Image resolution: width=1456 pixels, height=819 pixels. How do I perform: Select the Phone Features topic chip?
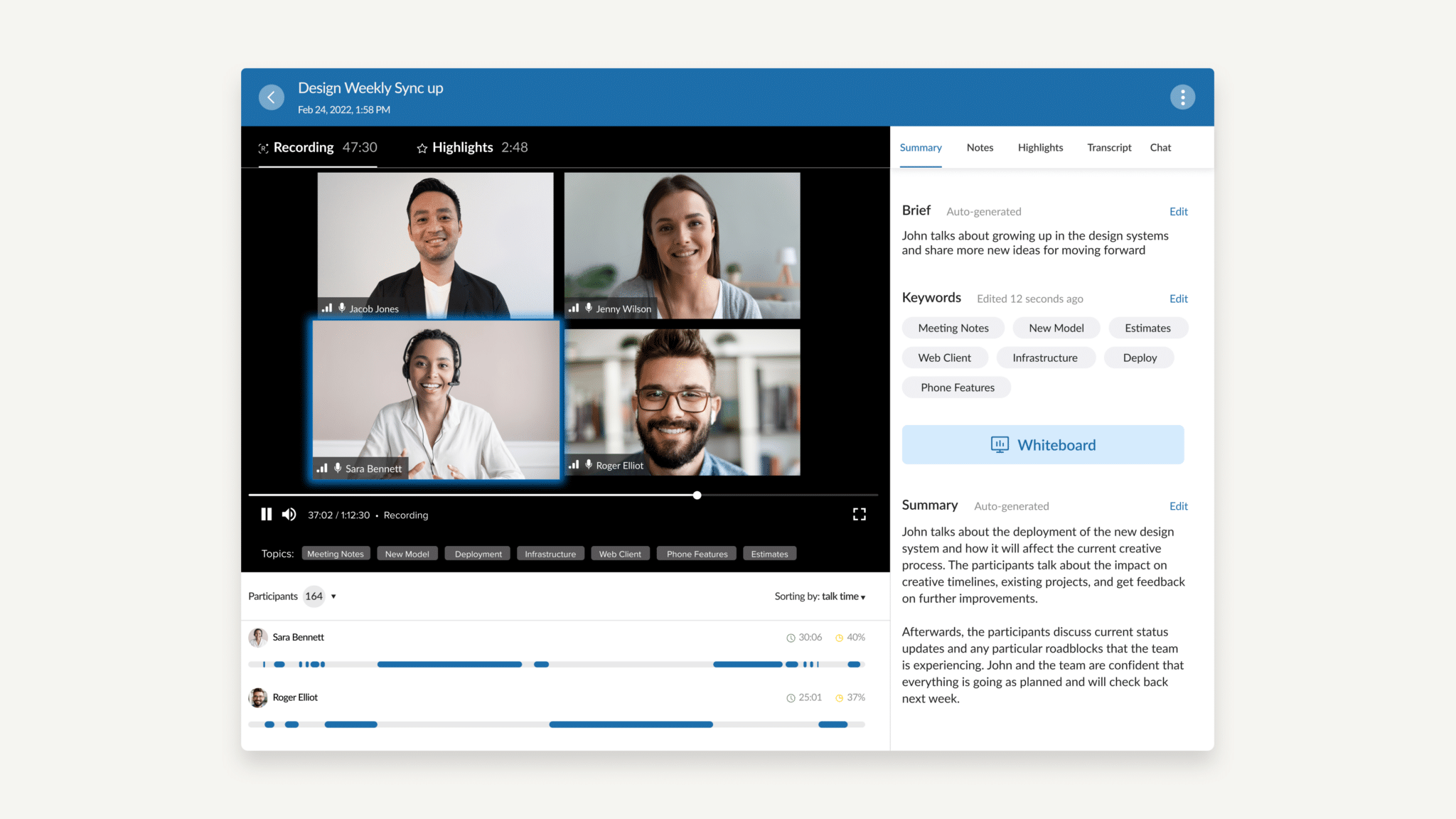[x=697, y=554]
